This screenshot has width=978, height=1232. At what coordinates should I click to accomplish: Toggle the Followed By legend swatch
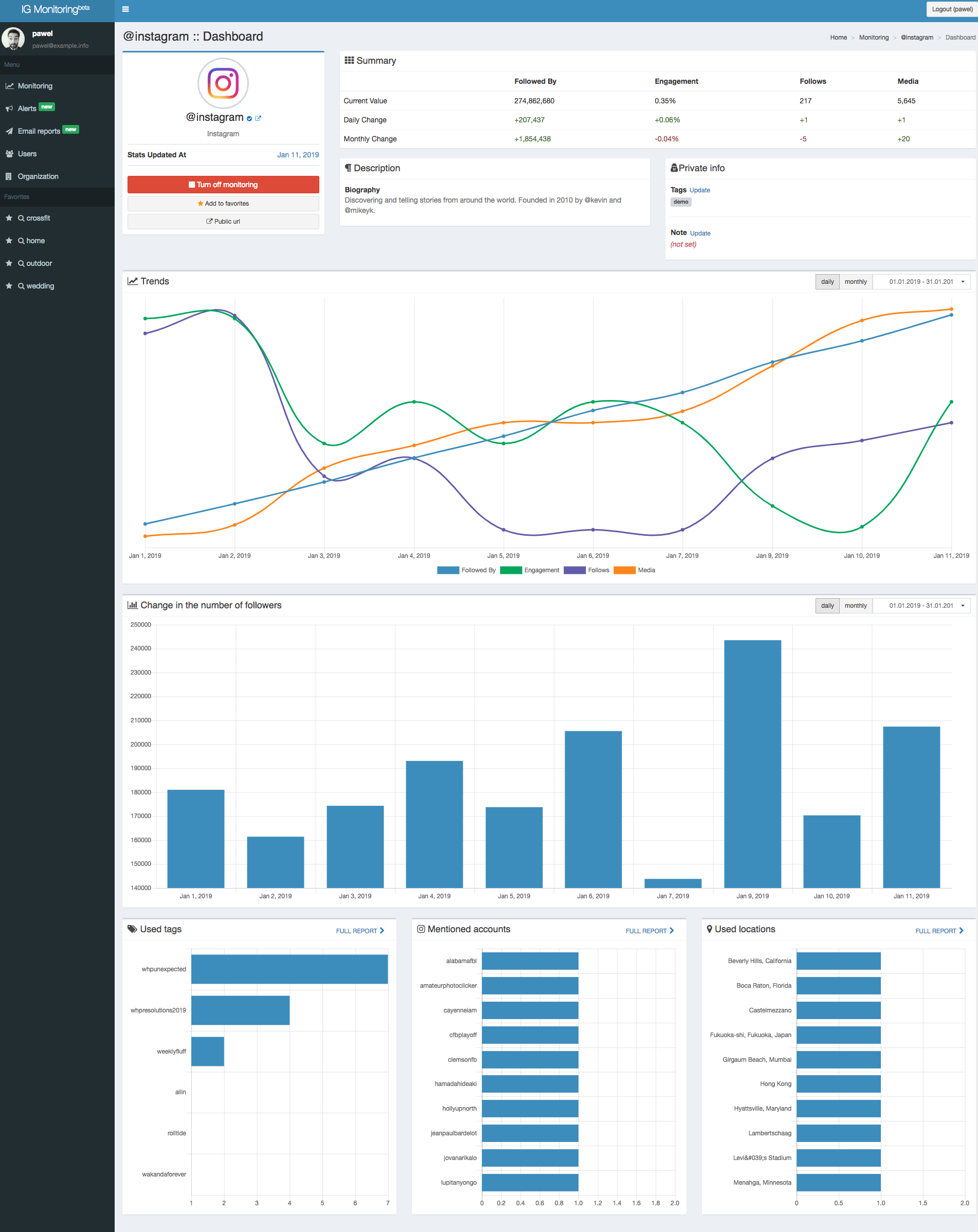[448, 570]
